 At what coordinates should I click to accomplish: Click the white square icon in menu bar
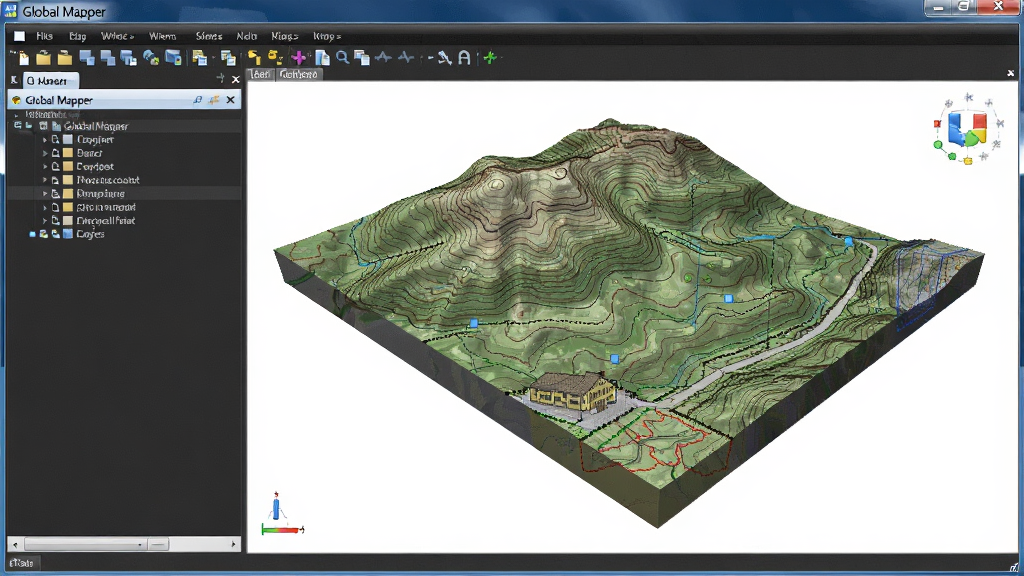(20, 36)
